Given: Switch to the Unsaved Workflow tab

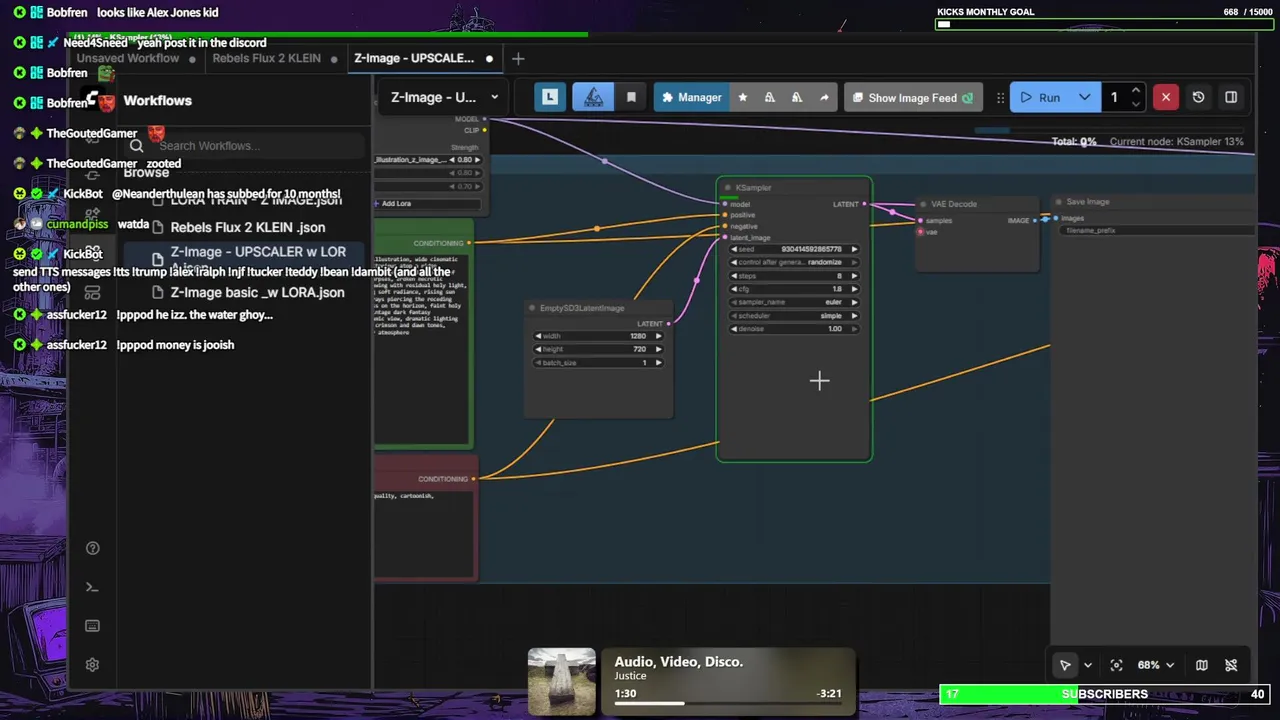Looking at the screenshot, I should point(128,58).
